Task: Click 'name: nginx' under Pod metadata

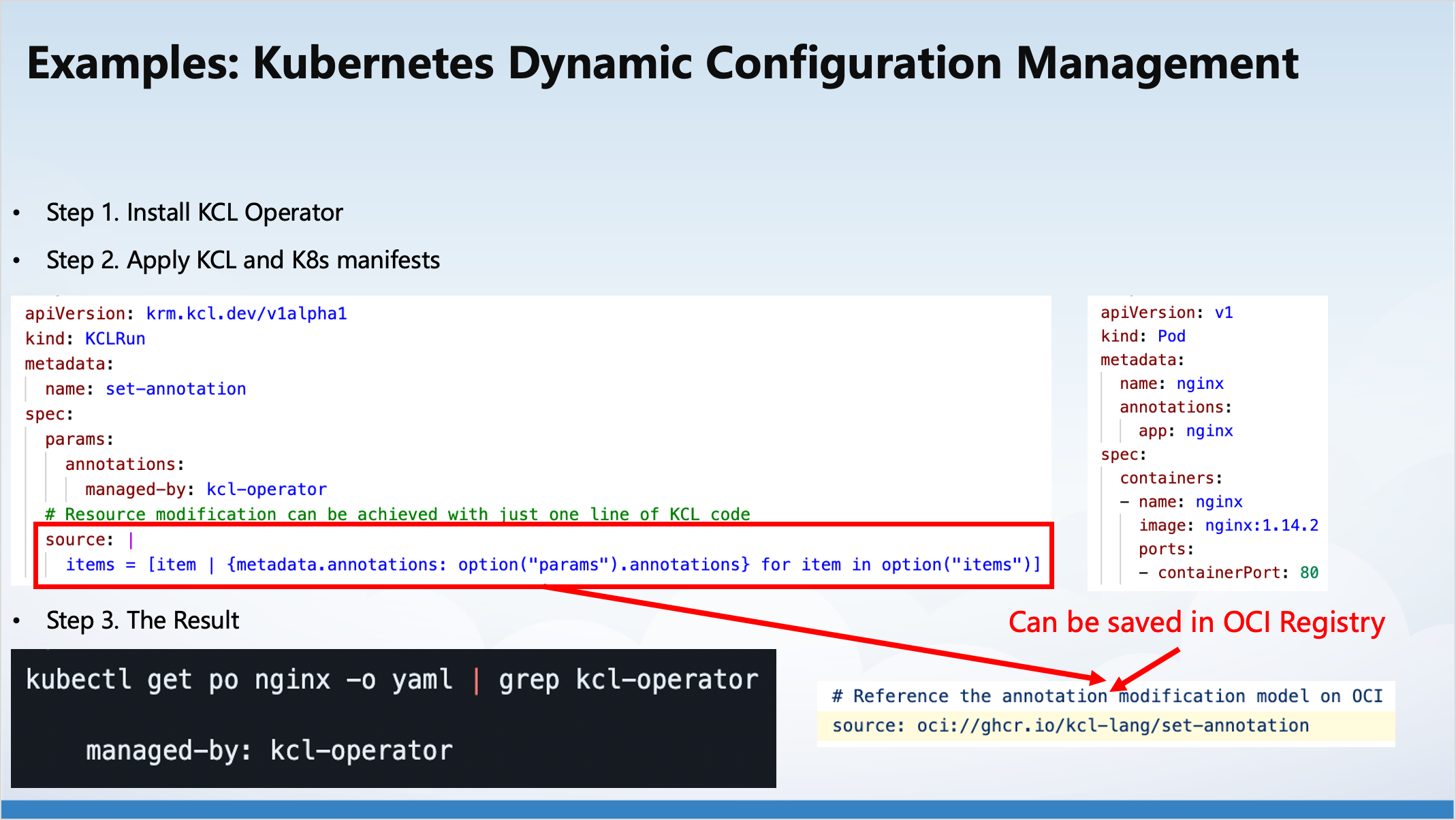Action: [x=1171, y=383]
